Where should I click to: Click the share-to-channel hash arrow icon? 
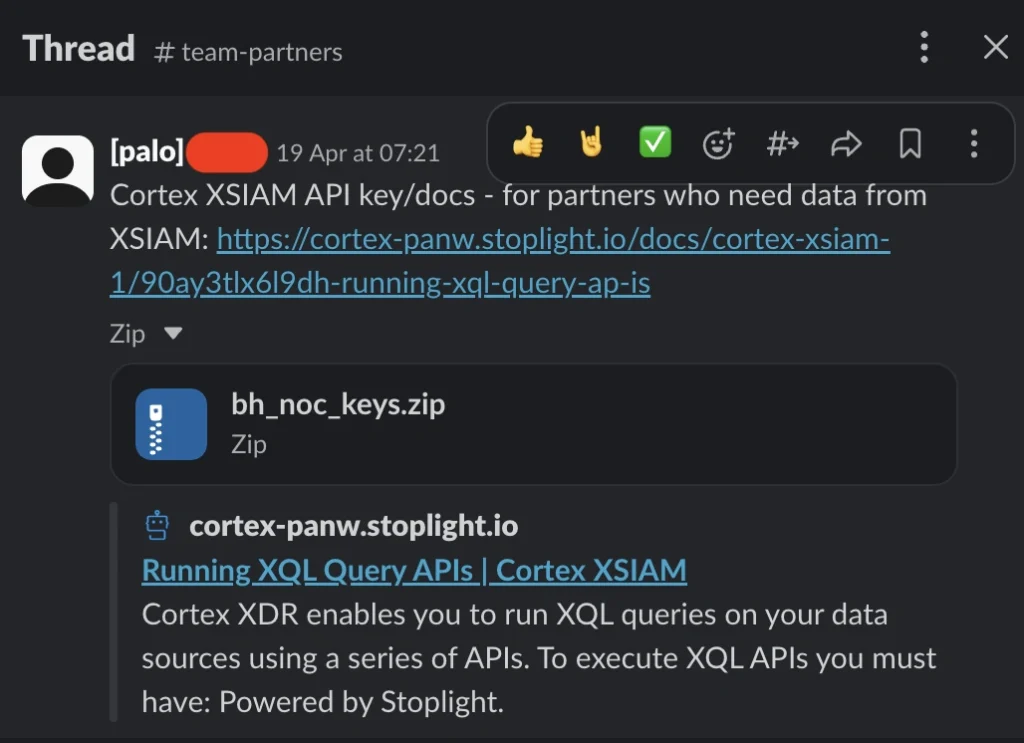coord(782,143)
